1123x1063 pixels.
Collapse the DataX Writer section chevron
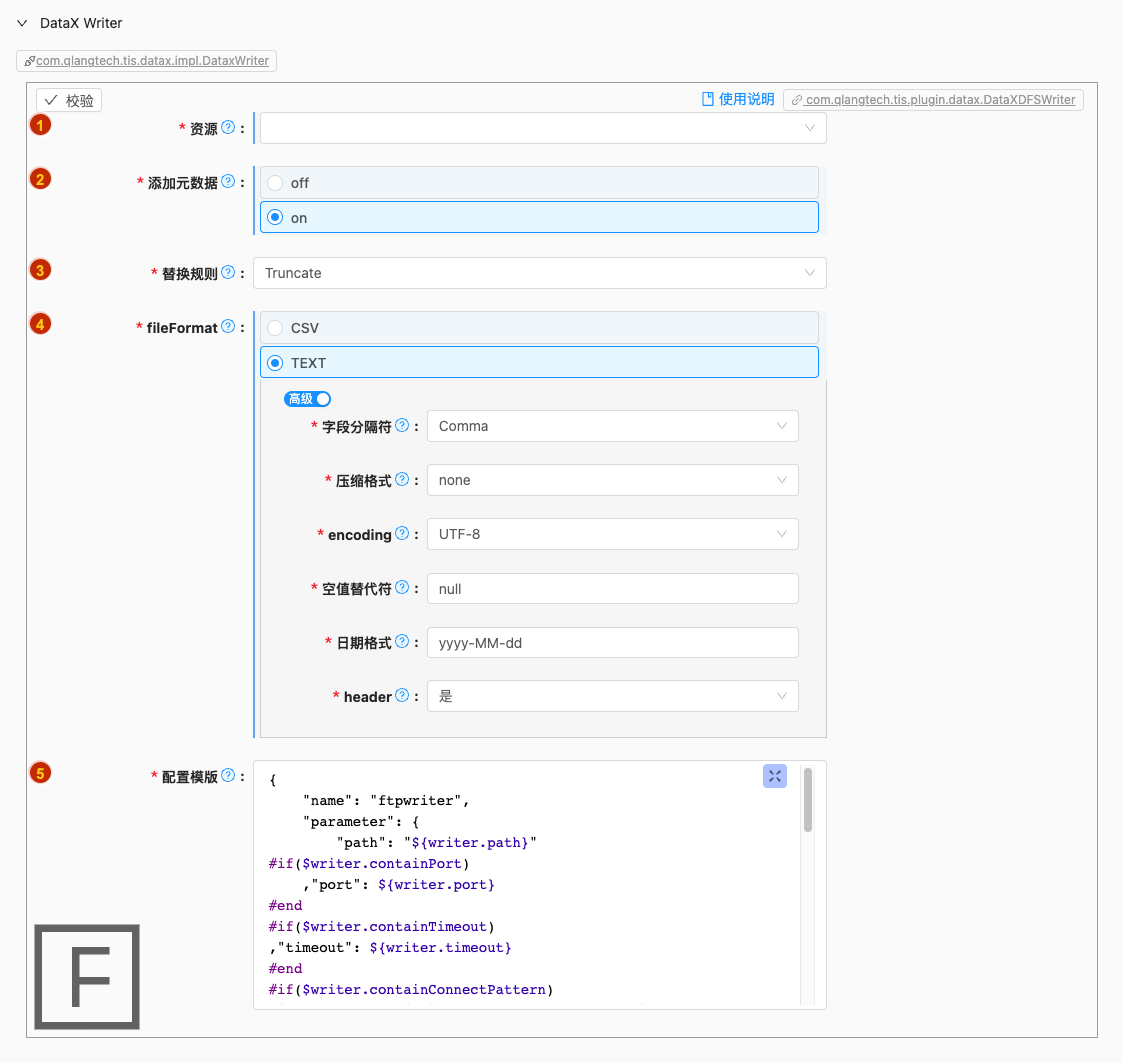22,23
